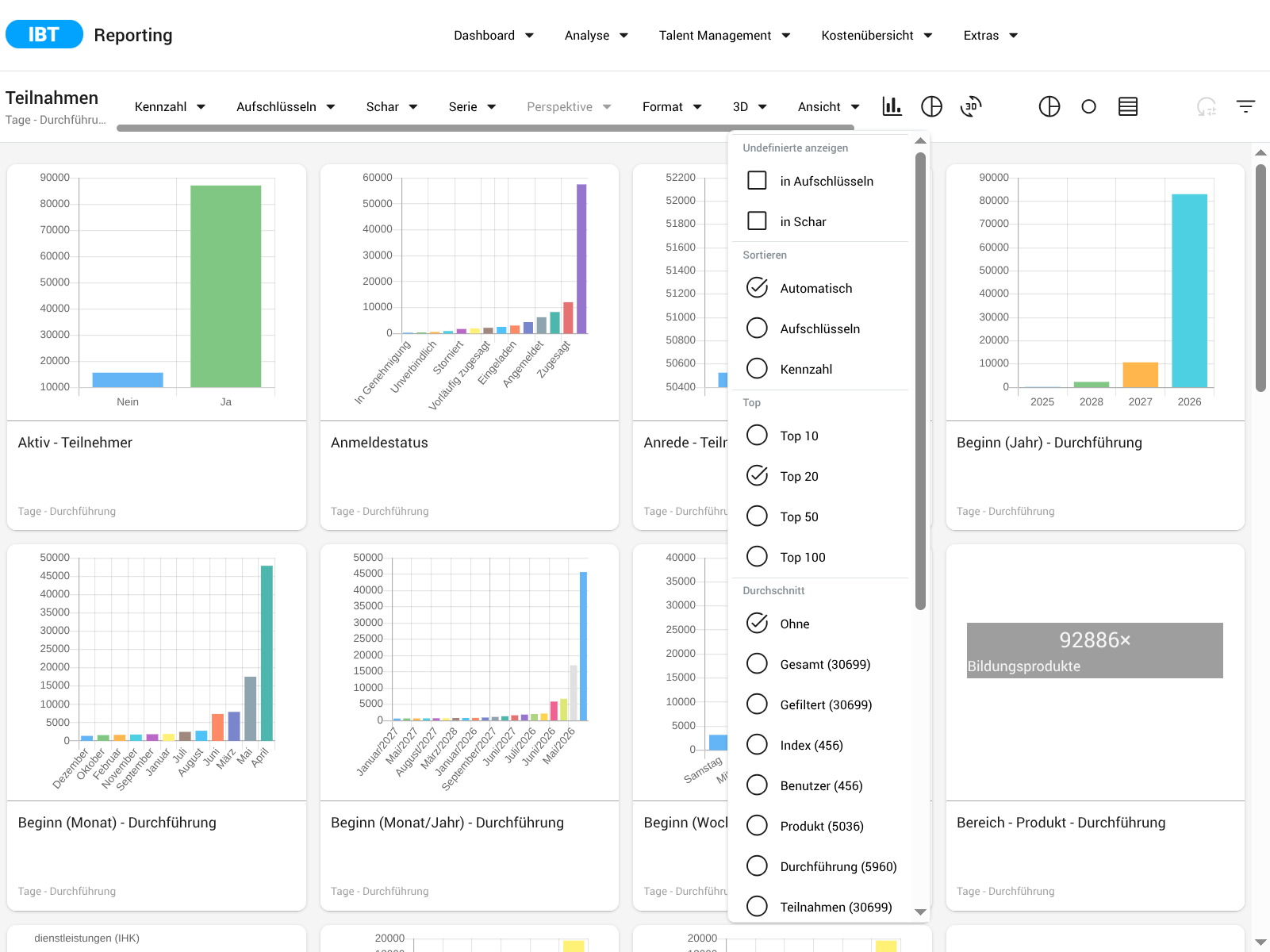Click the greyed reset rotate icon

[1207, 106]
